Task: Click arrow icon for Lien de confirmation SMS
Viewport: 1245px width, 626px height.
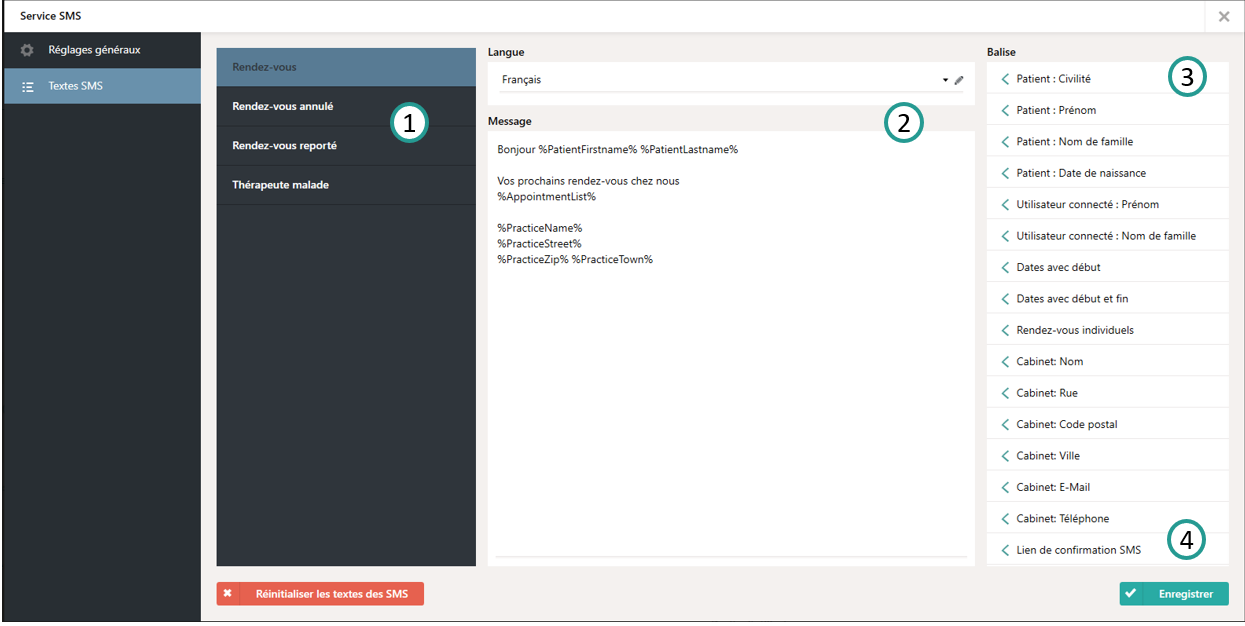Action: click(1005, 550)
